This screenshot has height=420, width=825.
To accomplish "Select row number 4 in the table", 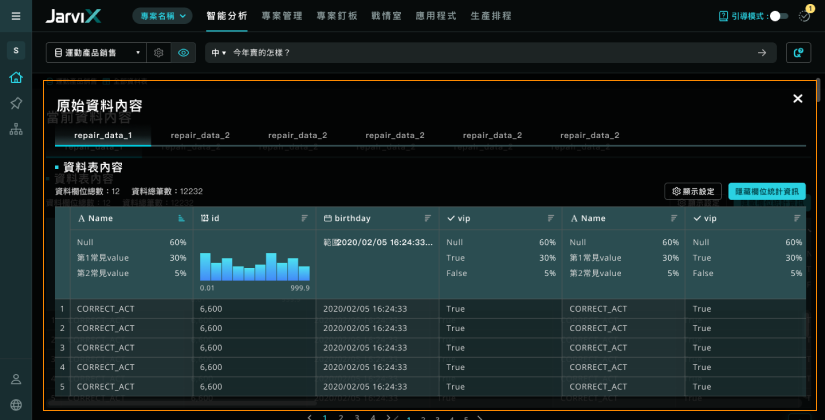I will [62, 367].
